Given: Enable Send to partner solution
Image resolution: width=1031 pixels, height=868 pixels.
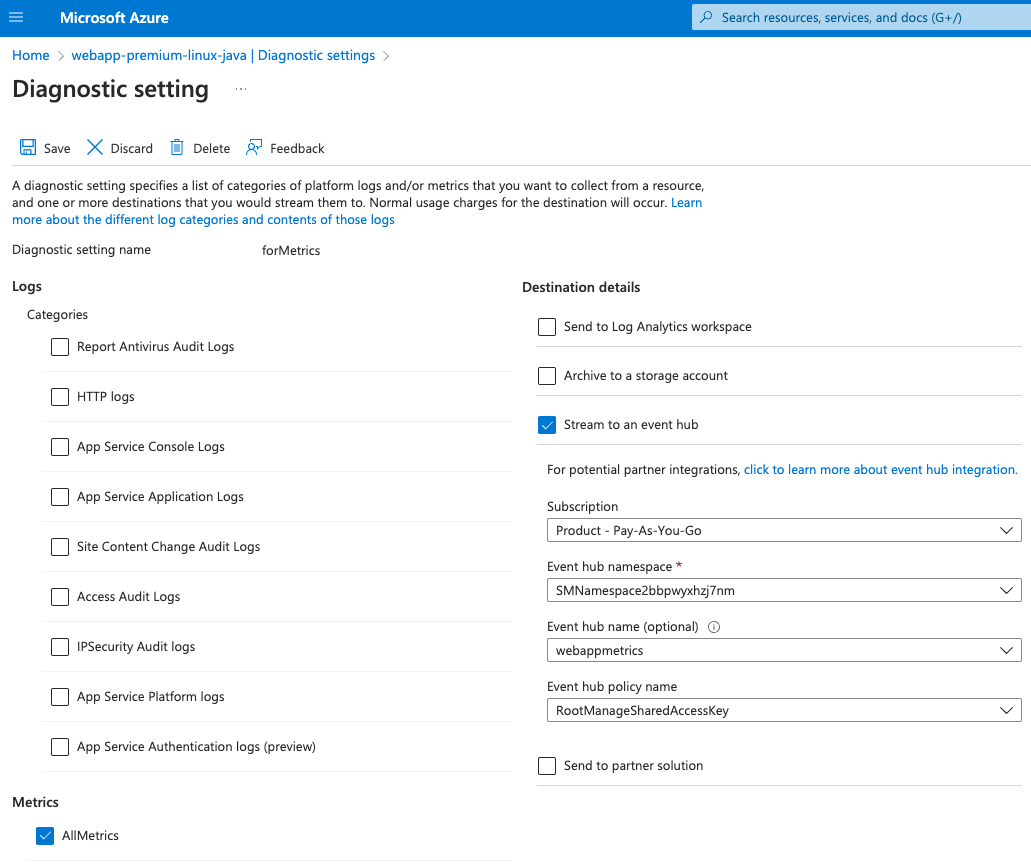Looking at the screenshot, I should tap(546, 765).
